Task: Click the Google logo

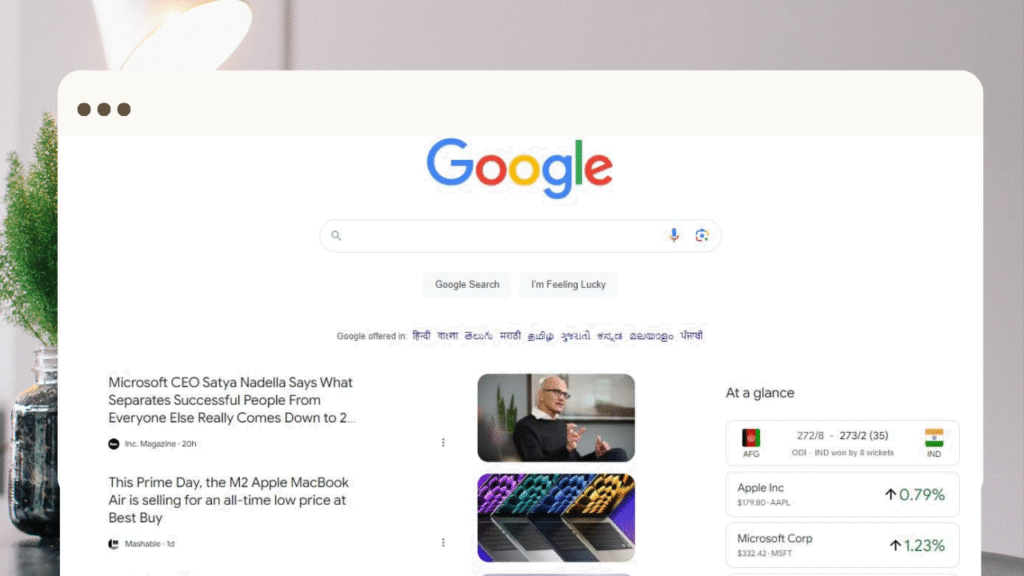Action: click(x=520, y=168)
